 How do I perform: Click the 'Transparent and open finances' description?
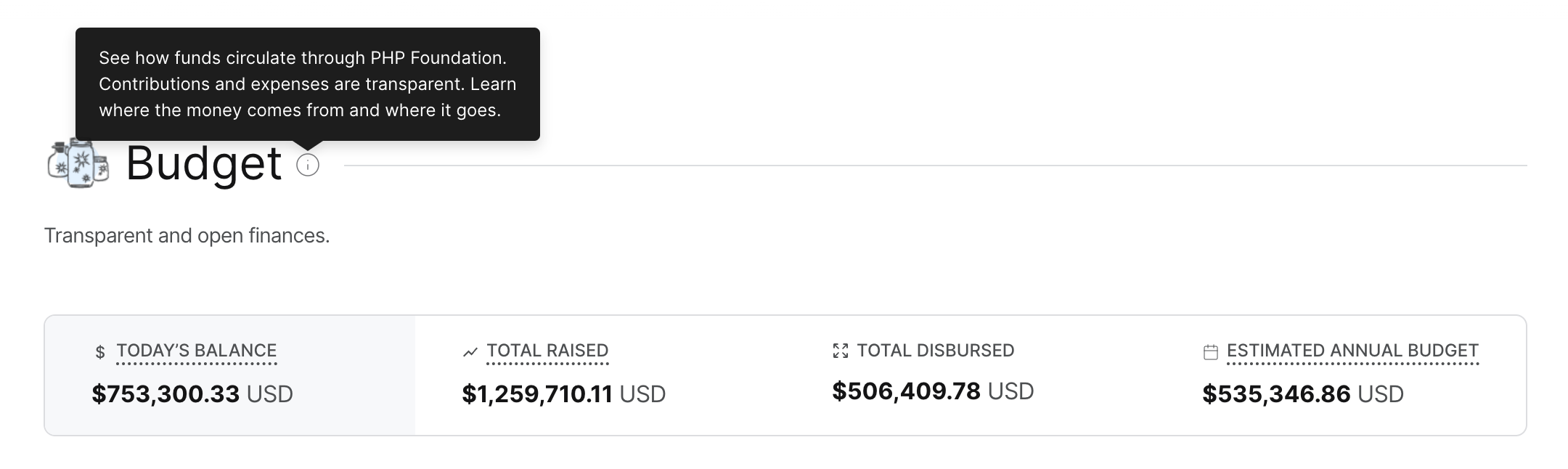click(187, 236)
